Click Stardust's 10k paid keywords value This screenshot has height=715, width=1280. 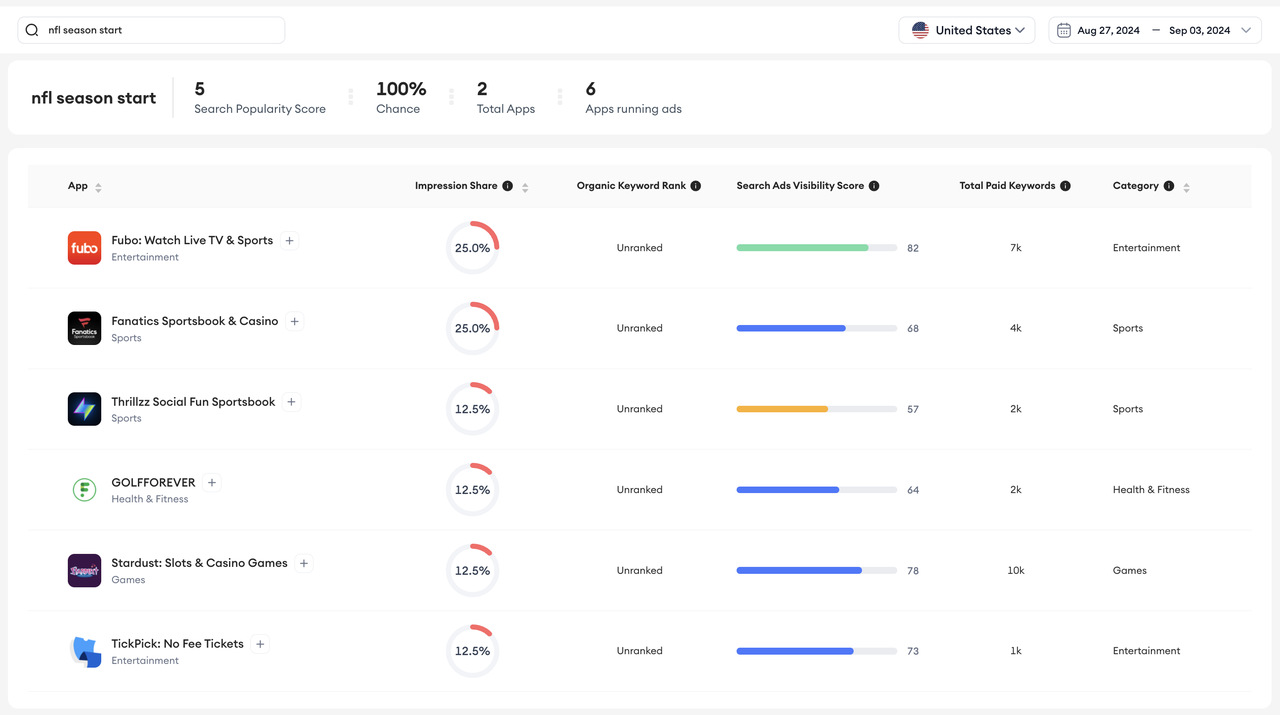[x=1015, y=570]
